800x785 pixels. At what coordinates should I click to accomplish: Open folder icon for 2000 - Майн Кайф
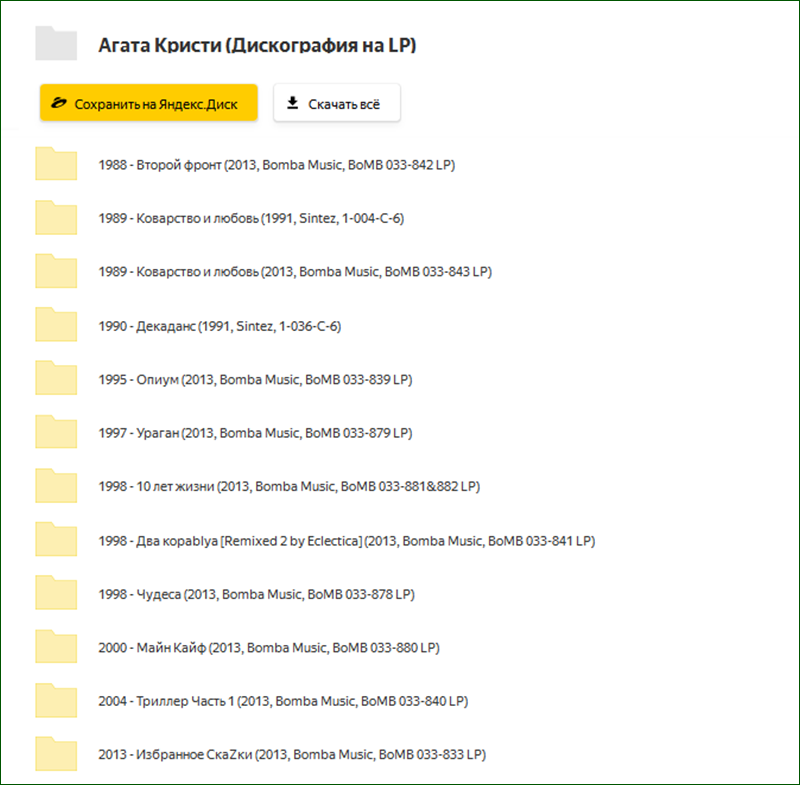tap(56, 646)
